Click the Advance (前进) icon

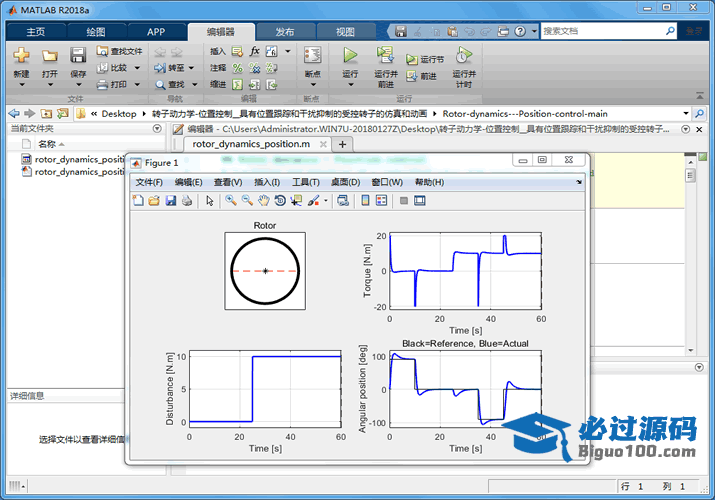[412, 76]
